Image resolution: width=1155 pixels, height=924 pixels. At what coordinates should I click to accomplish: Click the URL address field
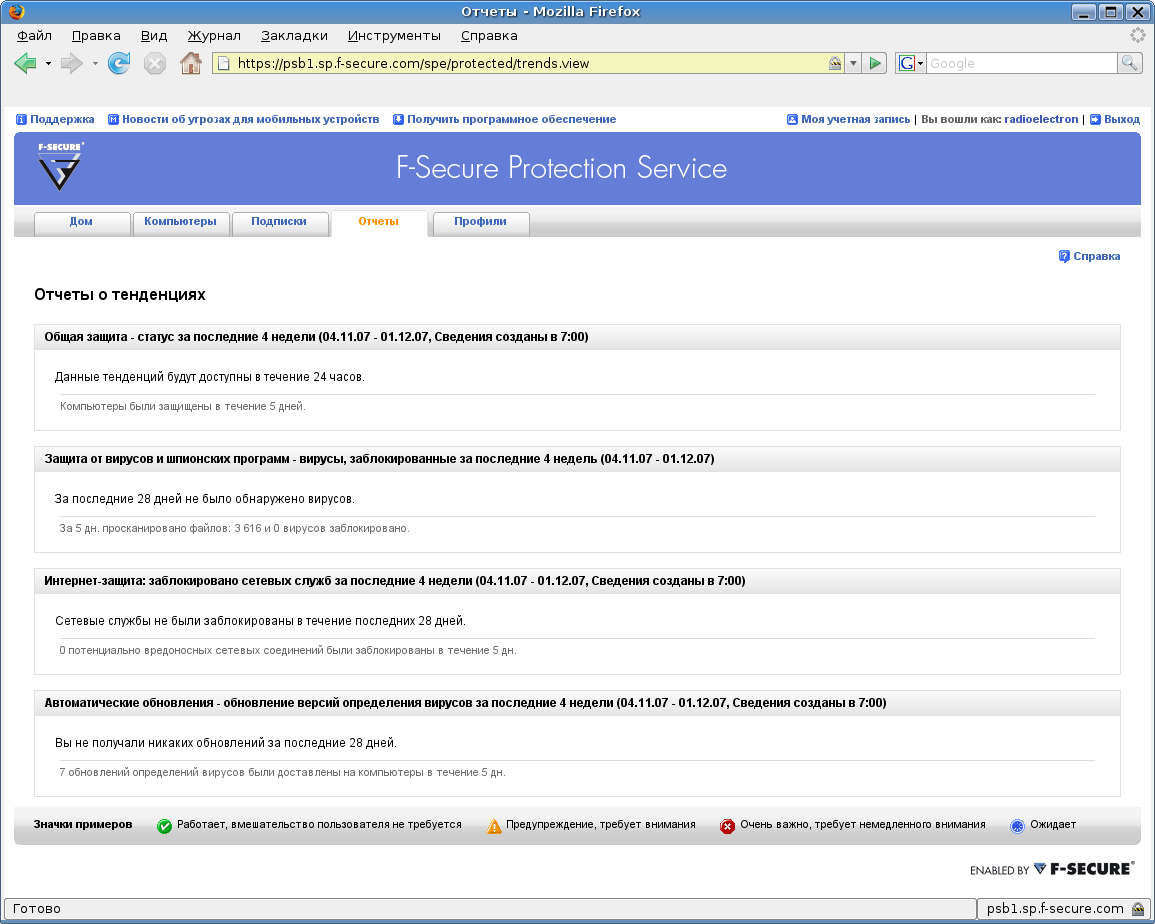(529, 63)
